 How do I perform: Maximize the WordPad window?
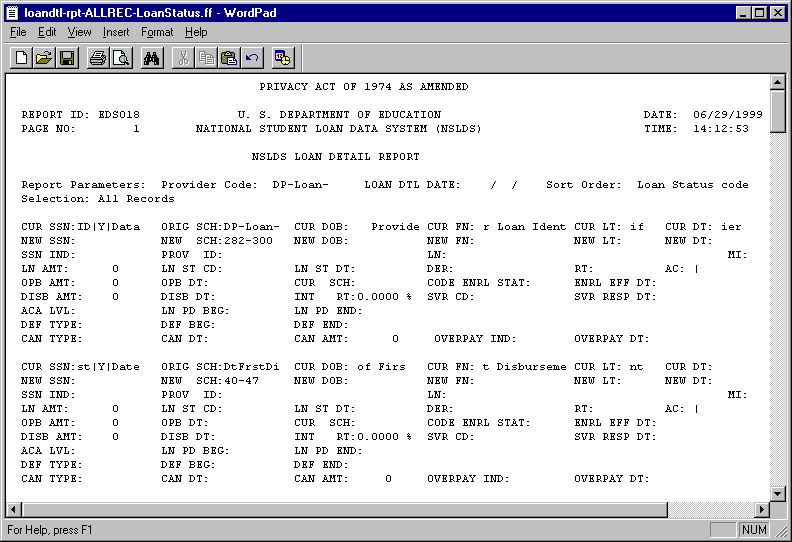[x=759, y=13]
